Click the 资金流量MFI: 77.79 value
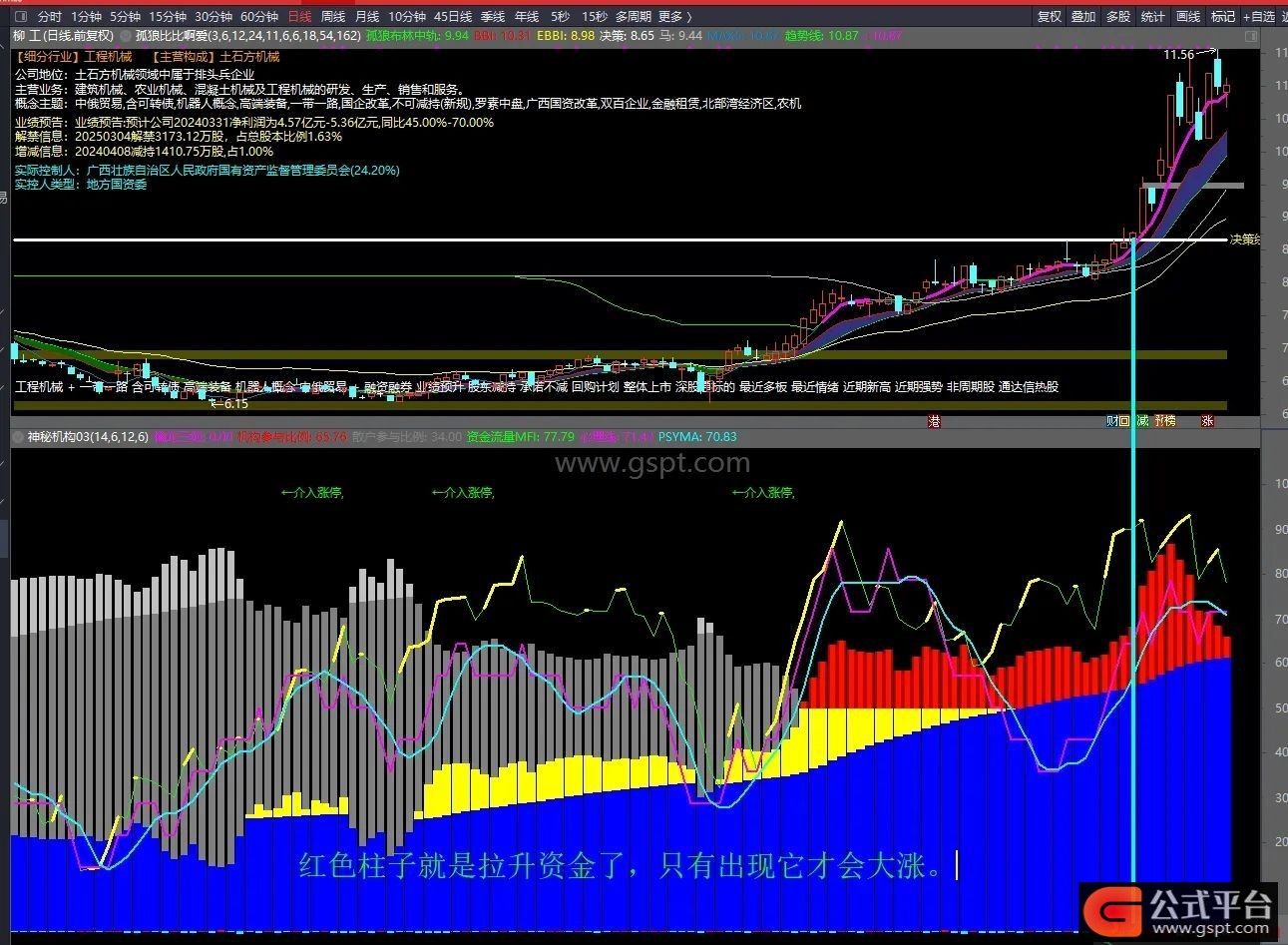This screenshot has width=1288, height=945. 520,436
